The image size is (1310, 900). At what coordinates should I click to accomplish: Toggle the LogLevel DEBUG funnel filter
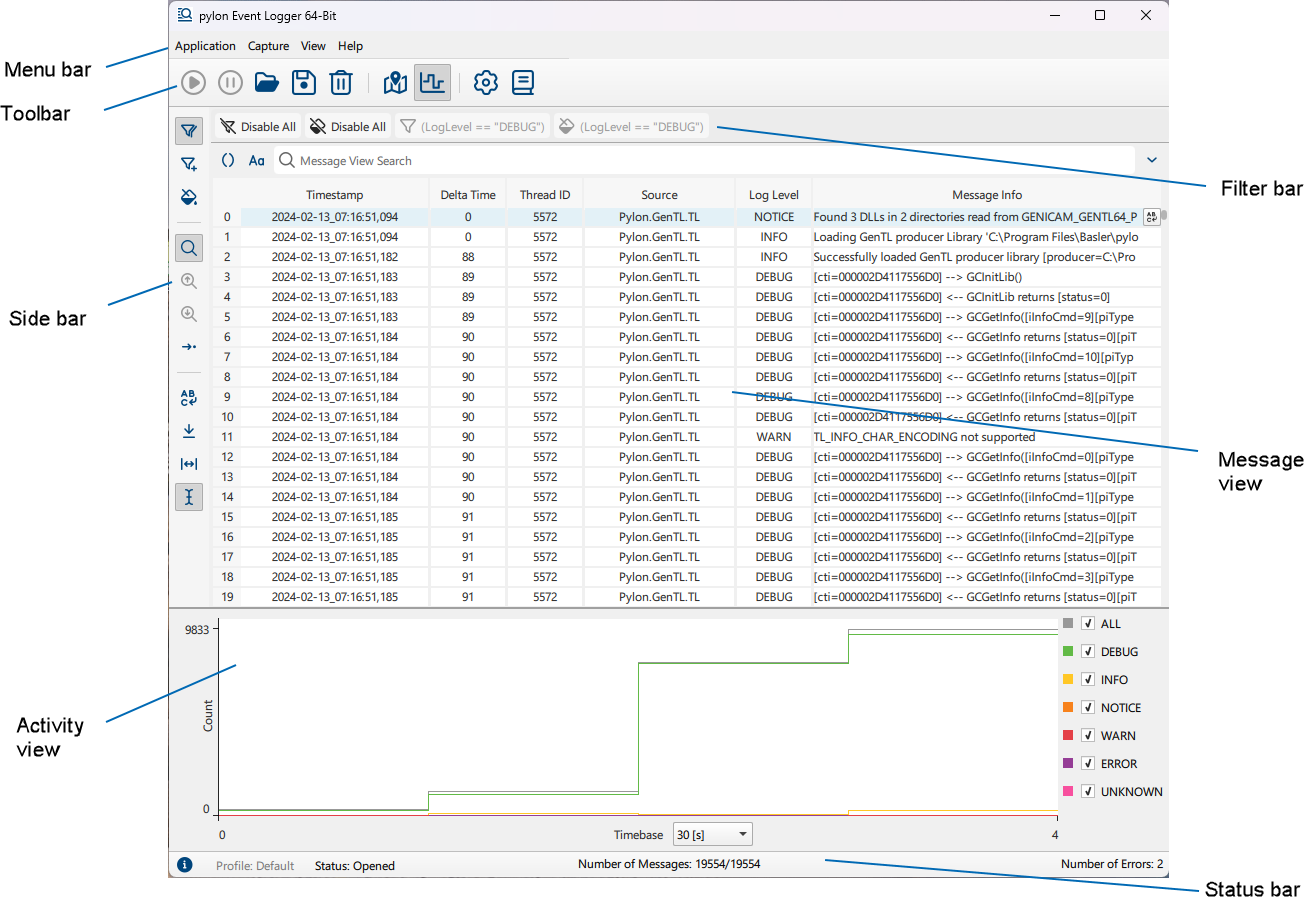point(472,127)
